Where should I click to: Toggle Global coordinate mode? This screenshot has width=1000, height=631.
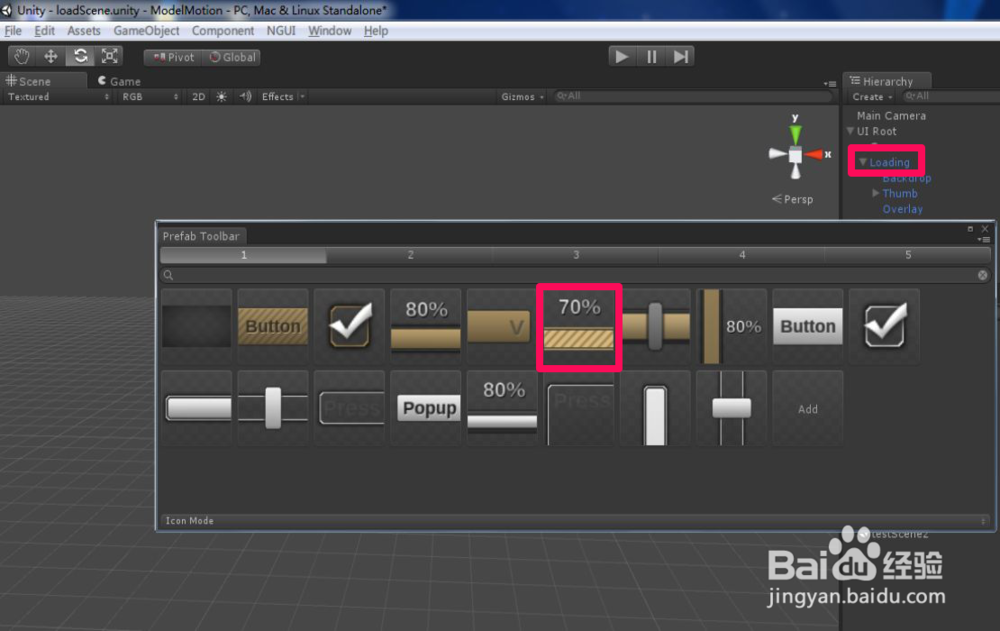coord(232,57)
